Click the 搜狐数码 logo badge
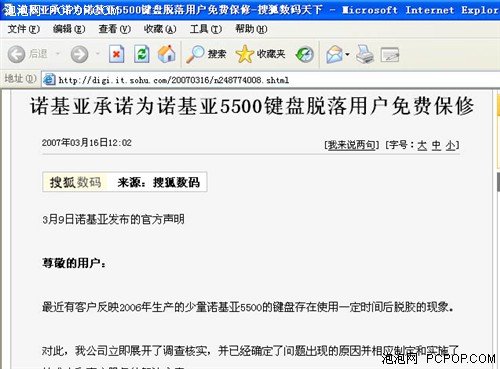500x369 pixels. point(75,182)
